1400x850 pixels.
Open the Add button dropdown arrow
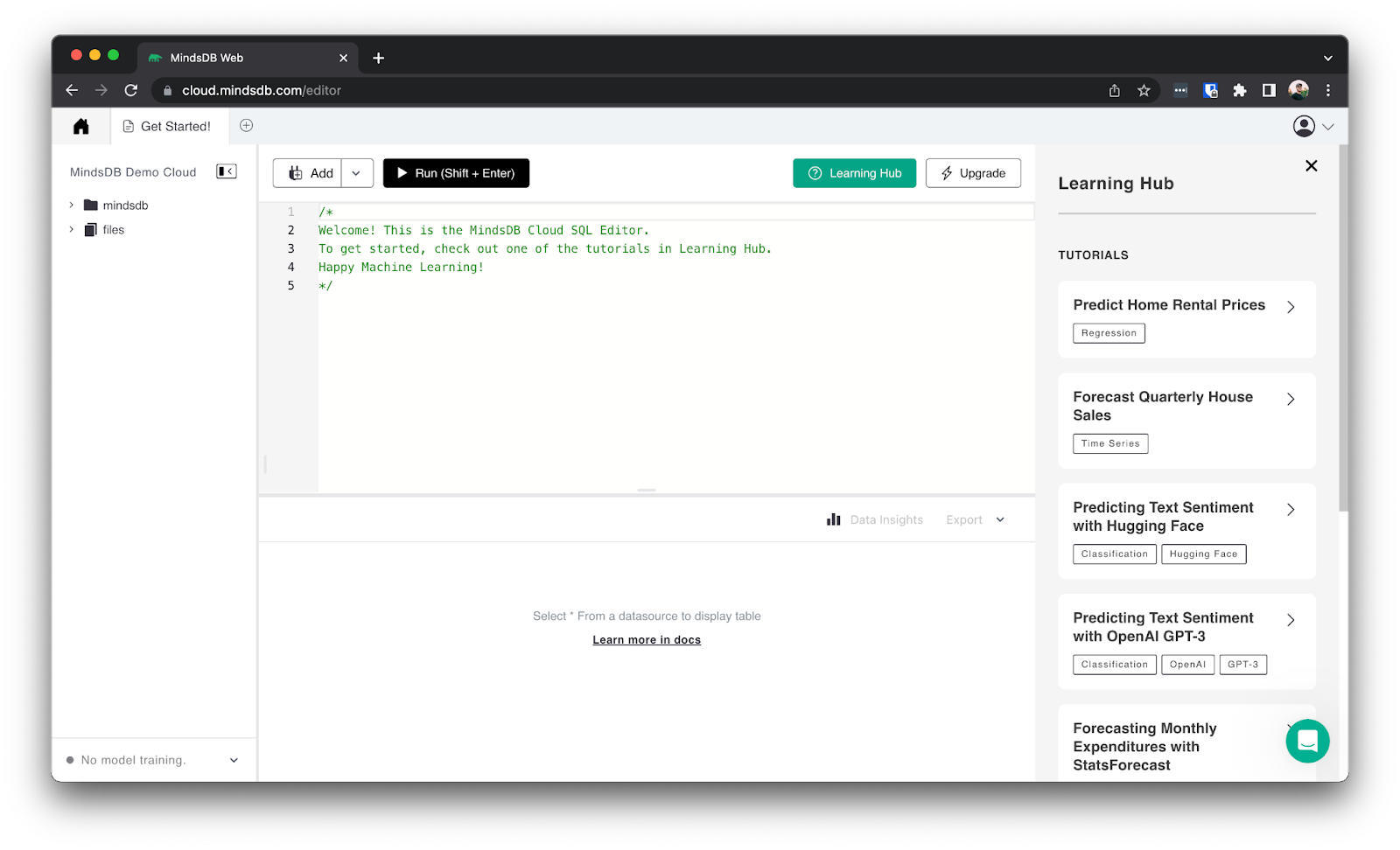356,173
